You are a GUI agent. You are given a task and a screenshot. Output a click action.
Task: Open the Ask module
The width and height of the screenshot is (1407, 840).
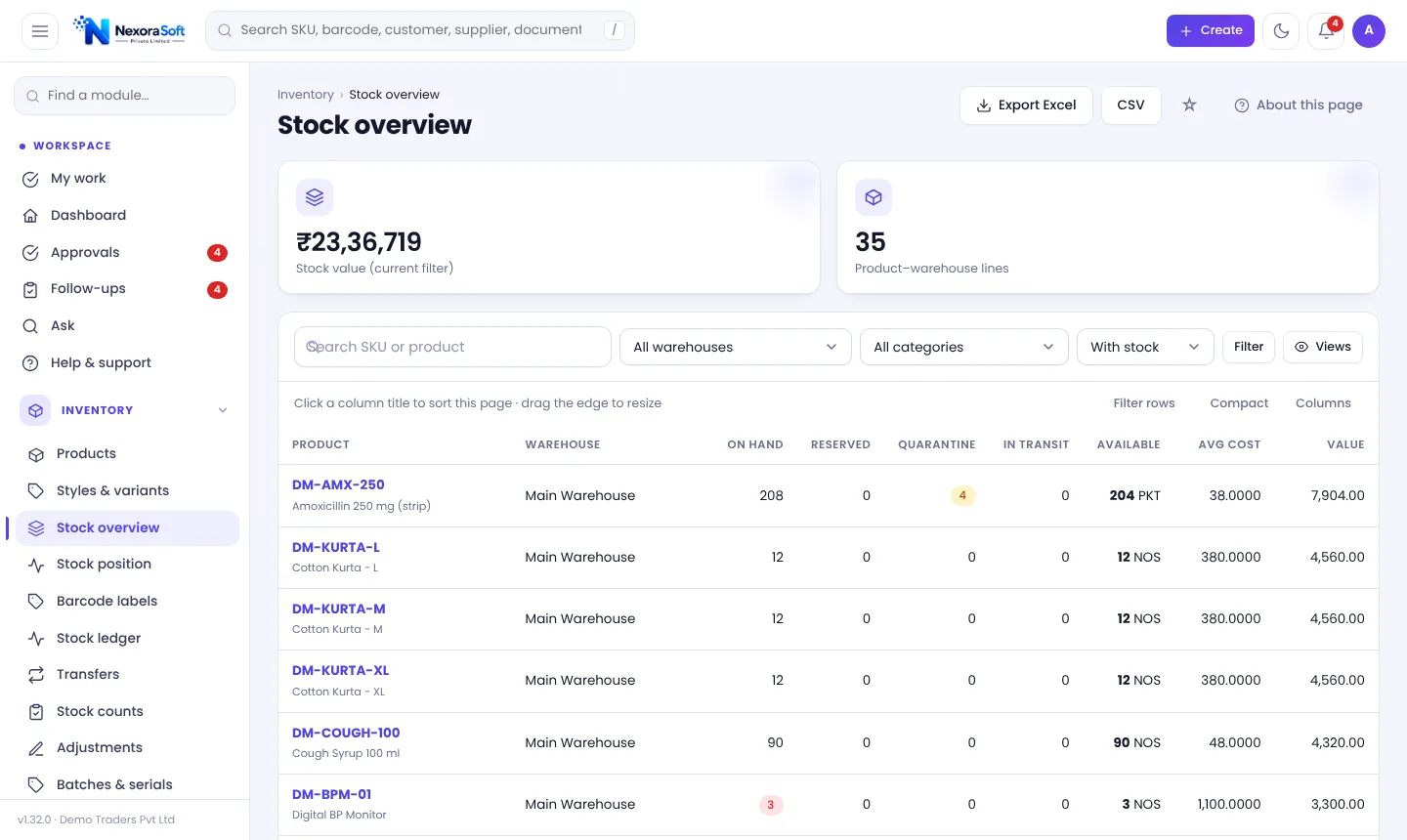pyautogui.click(x=125, y=326)
